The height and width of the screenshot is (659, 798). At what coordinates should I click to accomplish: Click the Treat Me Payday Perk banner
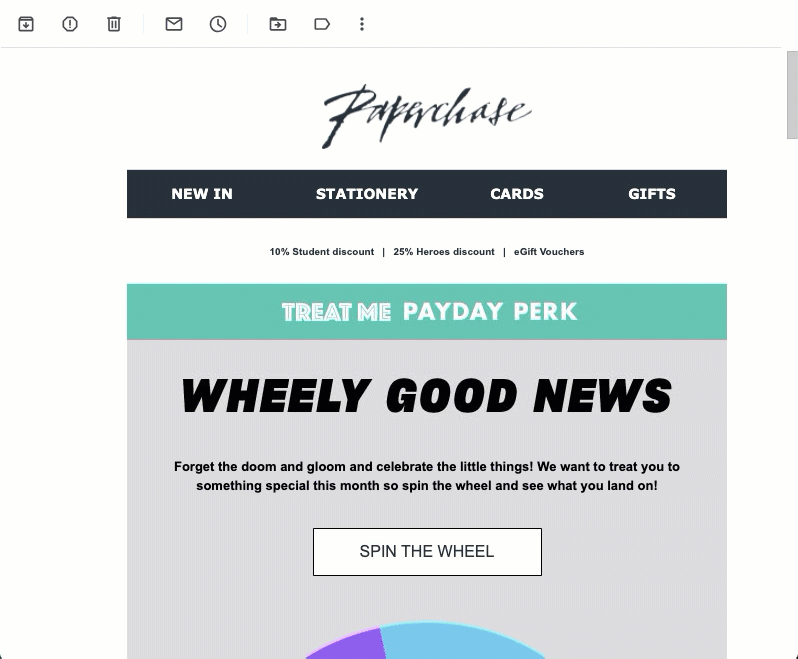(x=427, y=312)
